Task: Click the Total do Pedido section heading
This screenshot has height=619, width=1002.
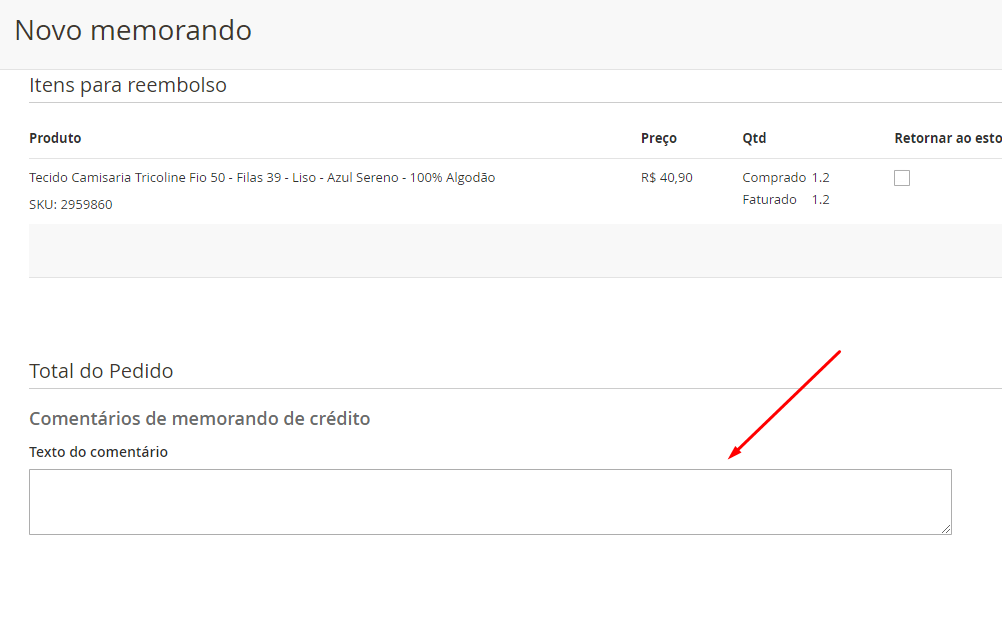Action: click(101, 371)
